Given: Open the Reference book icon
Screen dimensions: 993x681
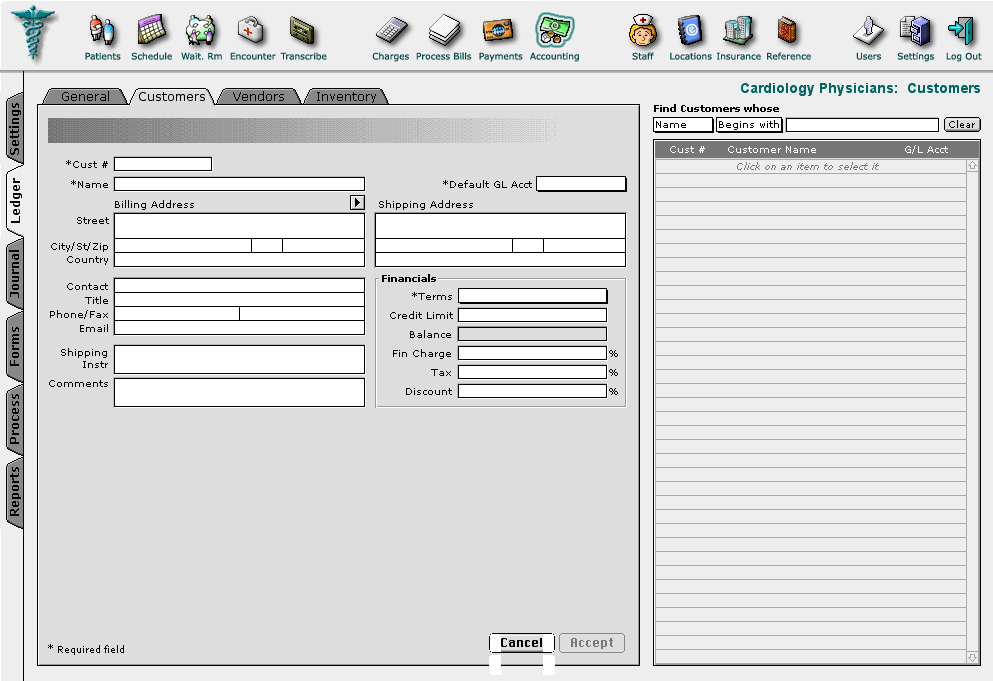Looking at the screenshot, I should (x=788, y=38).
